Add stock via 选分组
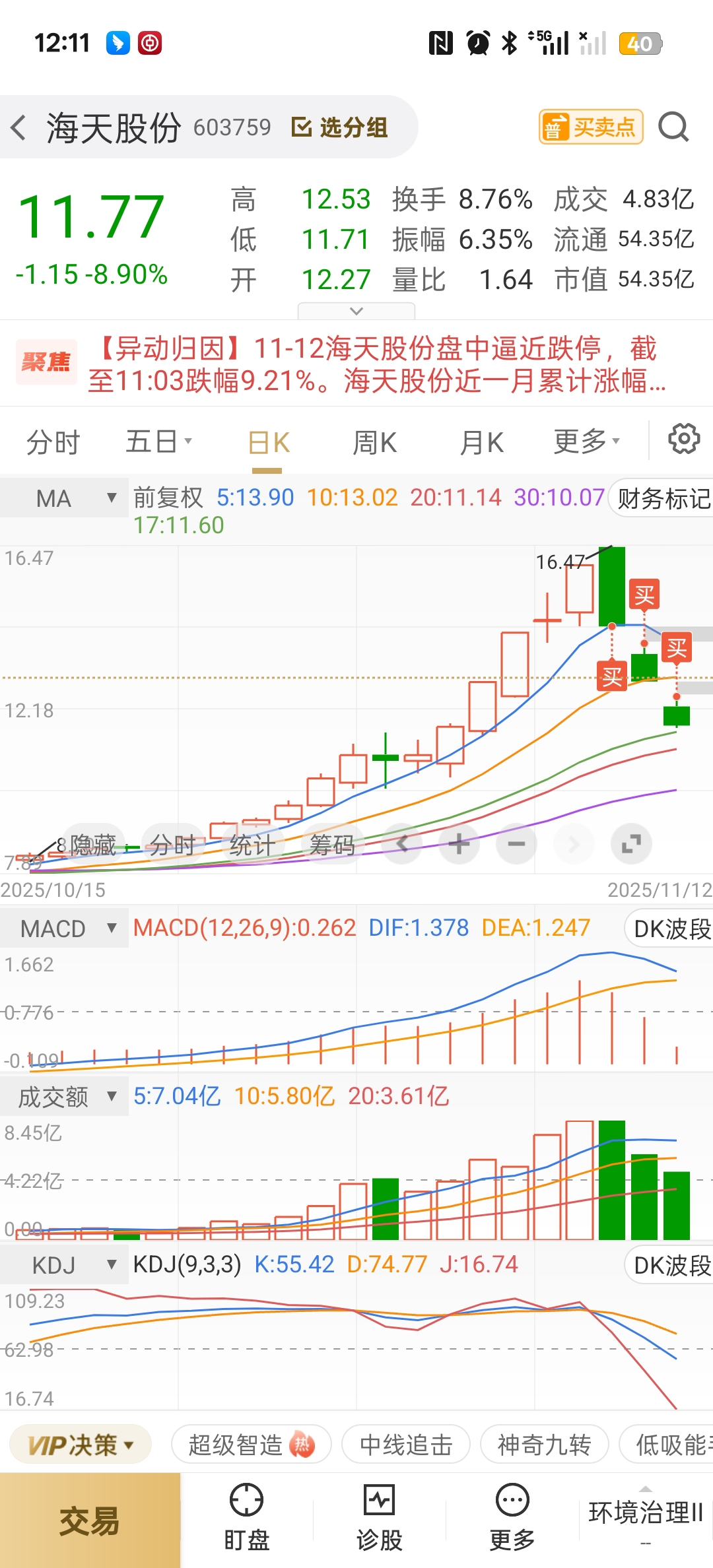713x1568 pixels. [x=340, y=127]
